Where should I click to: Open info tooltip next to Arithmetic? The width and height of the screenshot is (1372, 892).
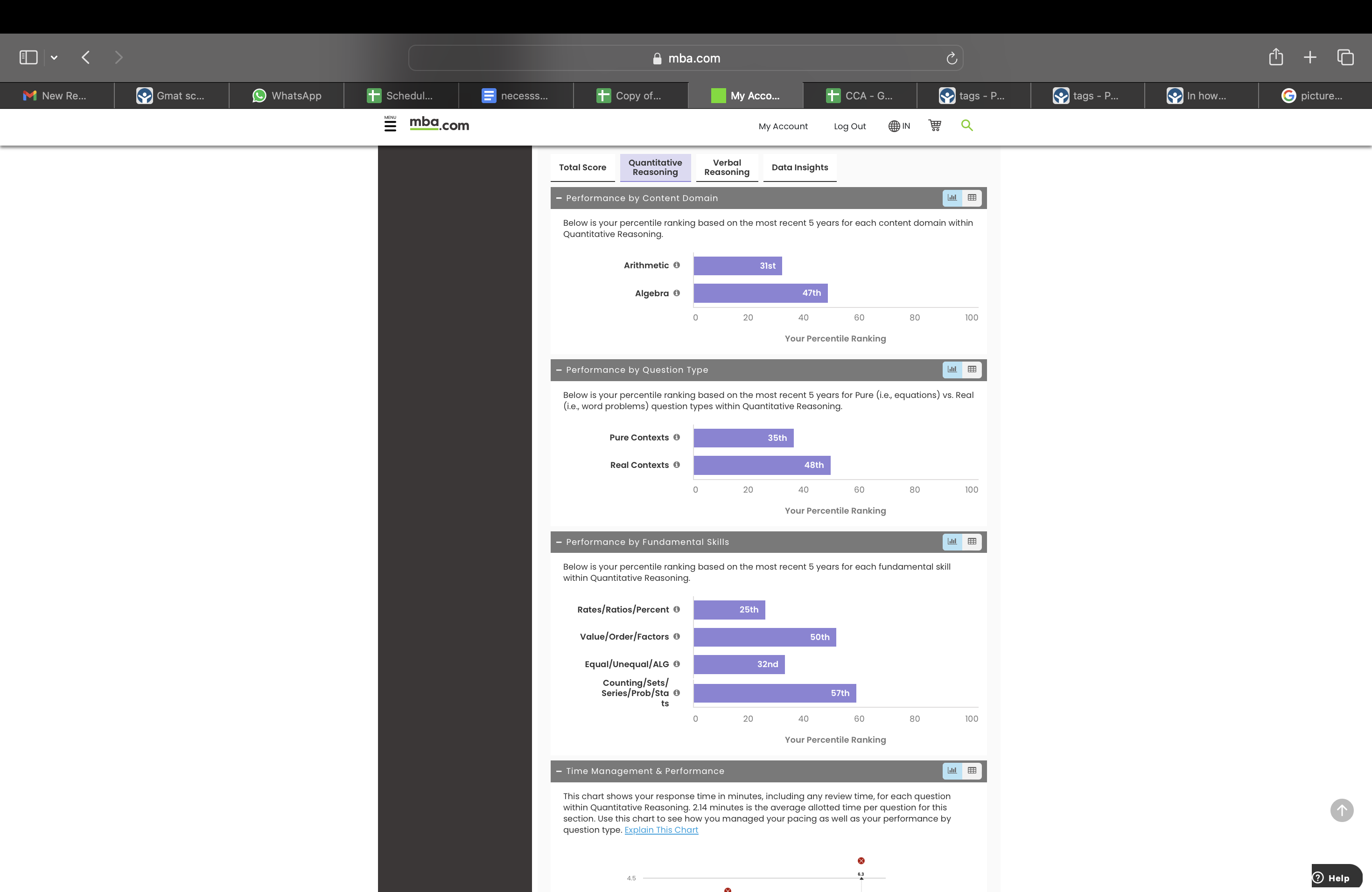(x=677, y=265)
